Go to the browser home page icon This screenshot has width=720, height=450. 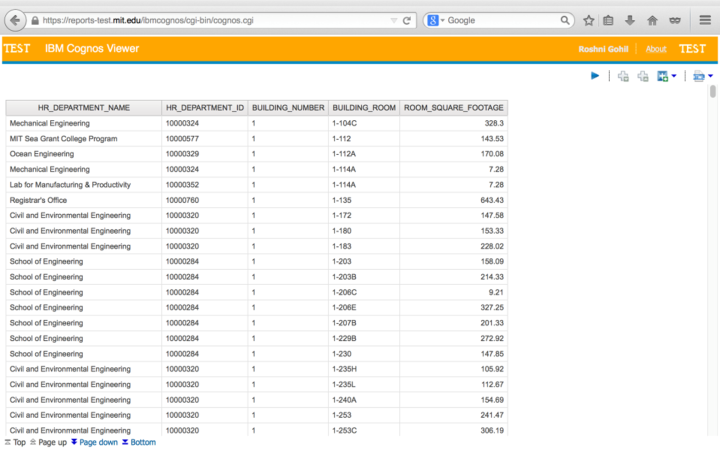652,20
